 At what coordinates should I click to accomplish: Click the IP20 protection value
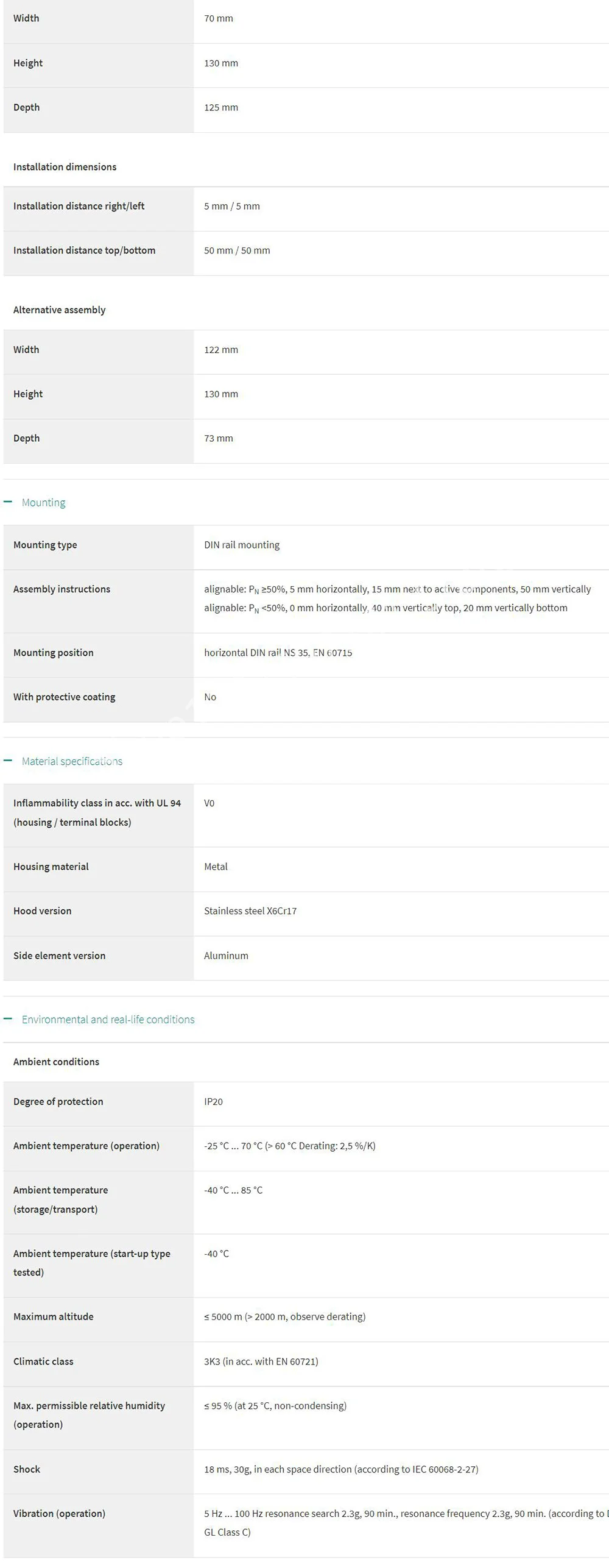click(213, 1102)
